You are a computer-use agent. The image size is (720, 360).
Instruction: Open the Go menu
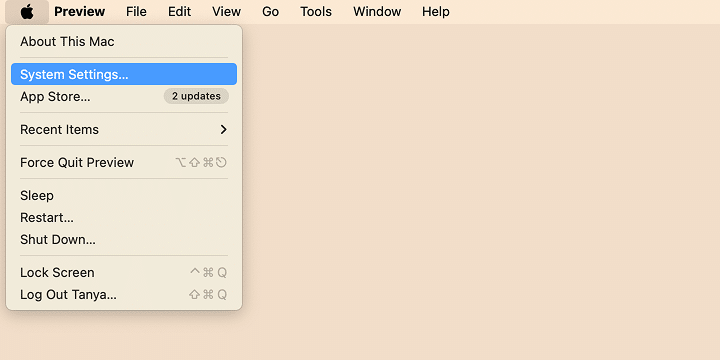click(270, 11)
